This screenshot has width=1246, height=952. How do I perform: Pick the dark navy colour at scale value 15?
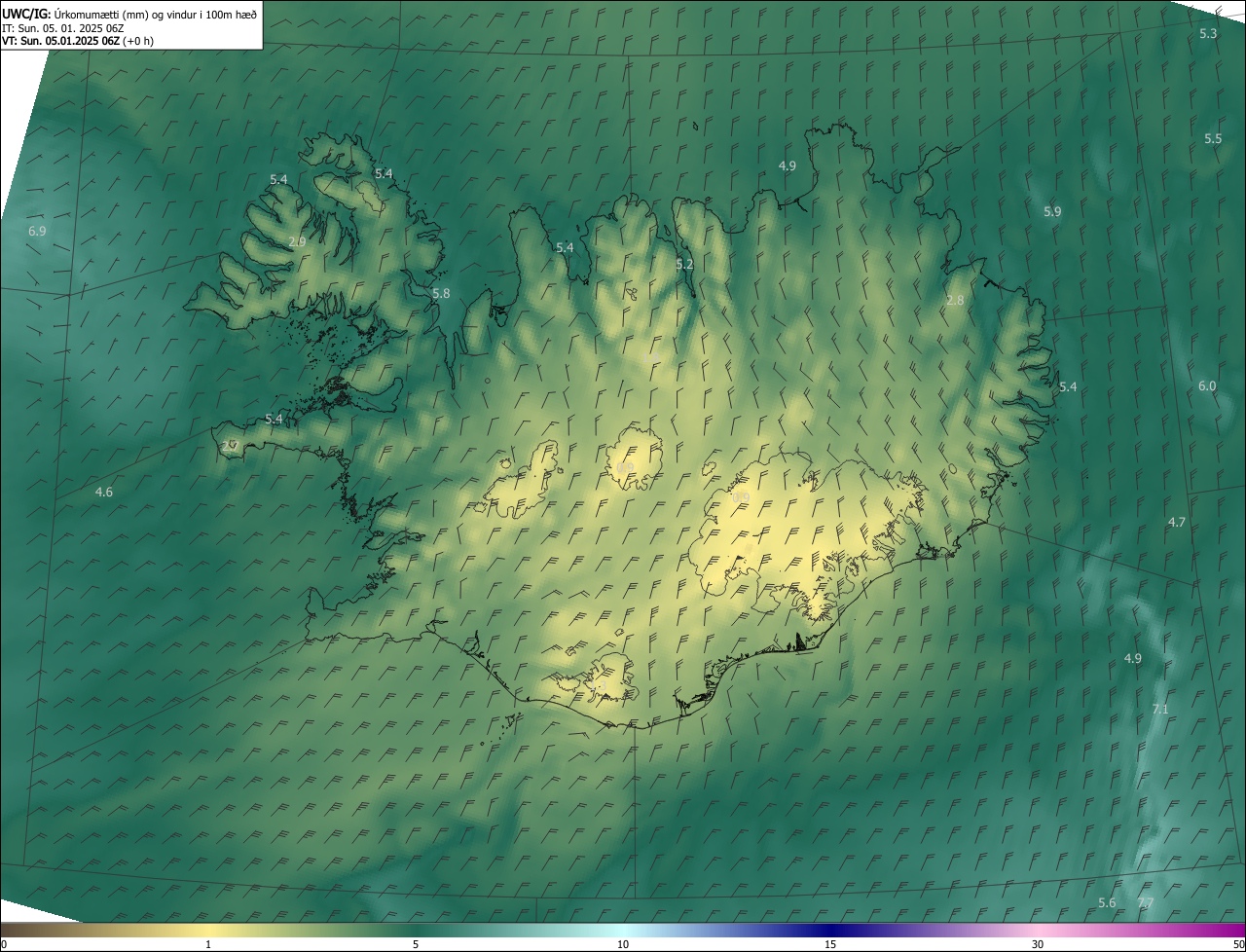(830, 931)
